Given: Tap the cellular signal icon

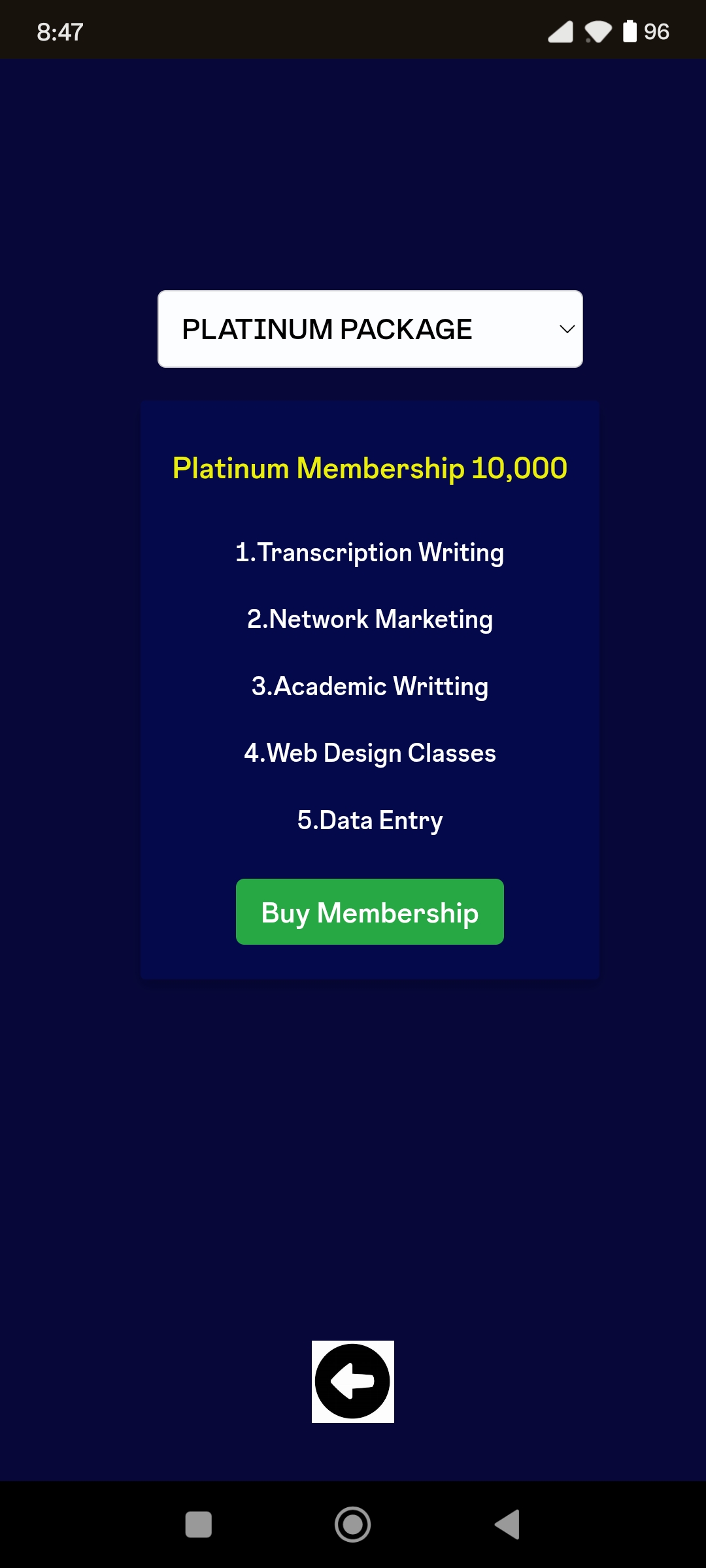Looking at the screenshot, I should click(560, 31).
